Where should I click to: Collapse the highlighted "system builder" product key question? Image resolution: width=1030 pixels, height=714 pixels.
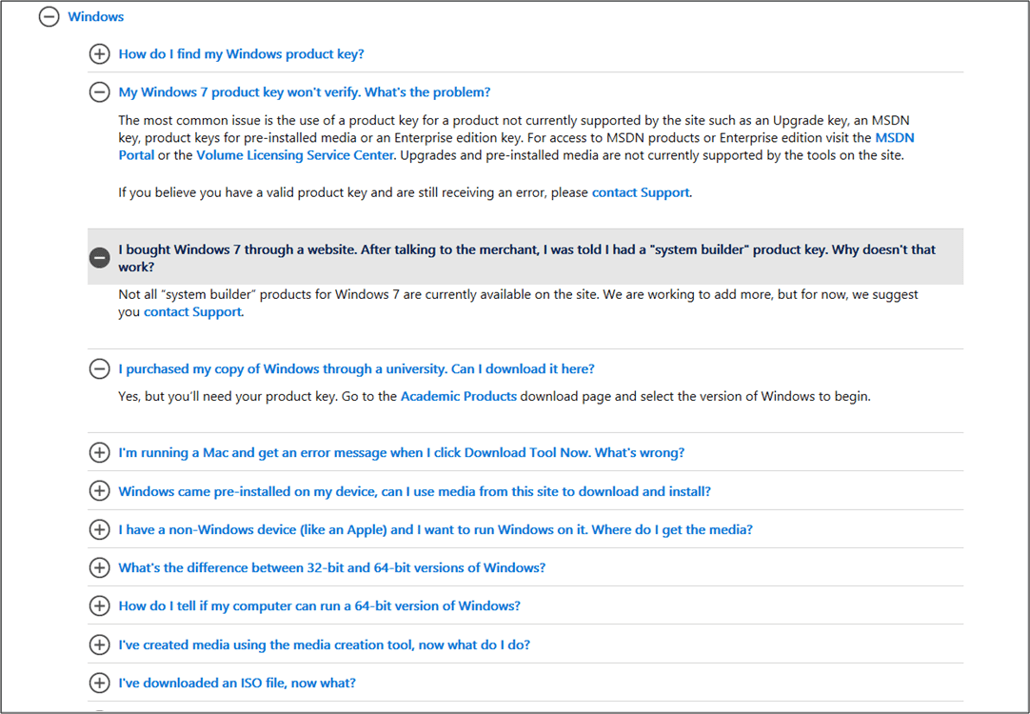click(99, 257)
